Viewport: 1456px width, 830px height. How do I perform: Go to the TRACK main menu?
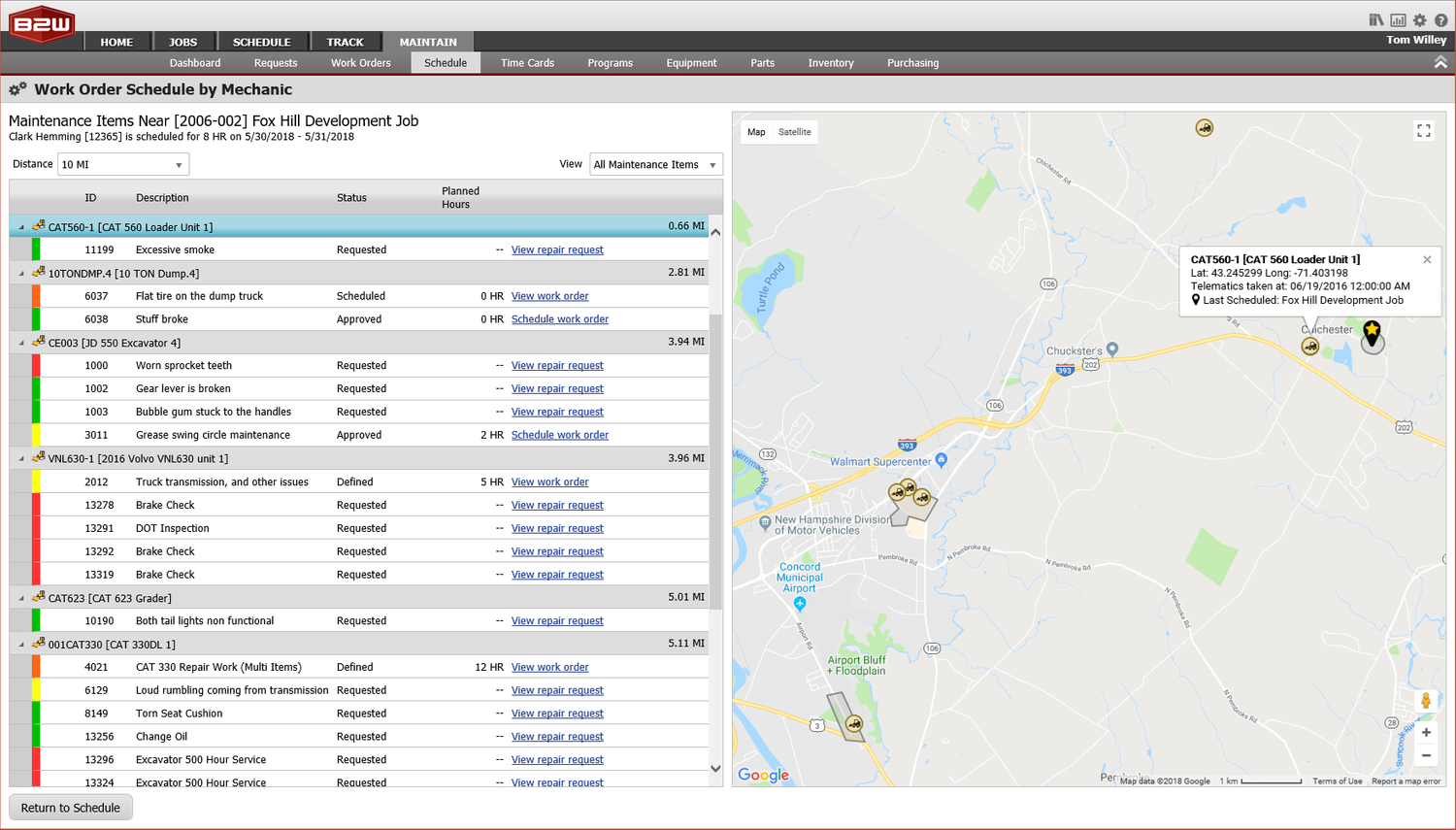345,42
